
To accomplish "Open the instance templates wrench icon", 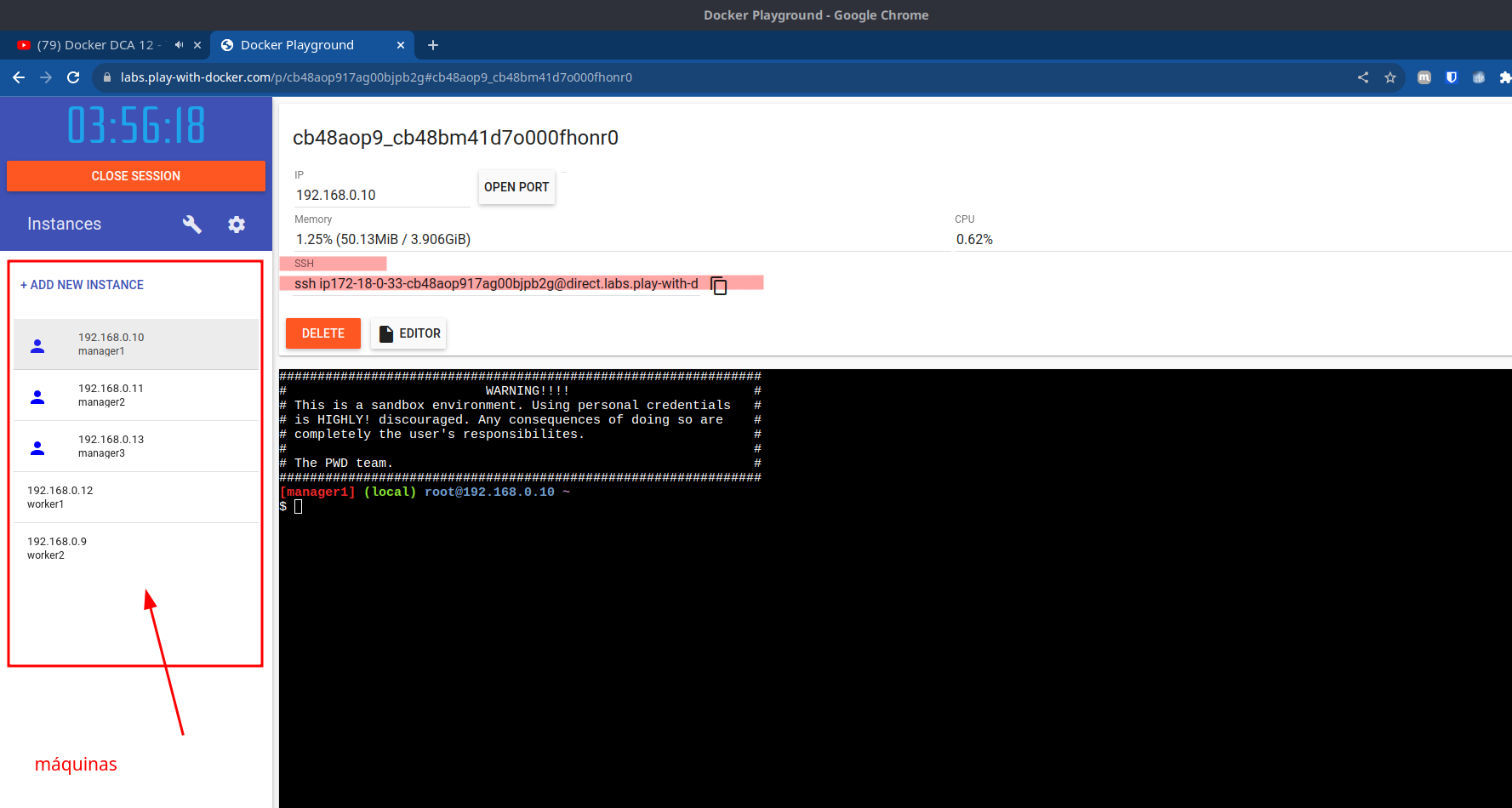I will tap(192, 224).
